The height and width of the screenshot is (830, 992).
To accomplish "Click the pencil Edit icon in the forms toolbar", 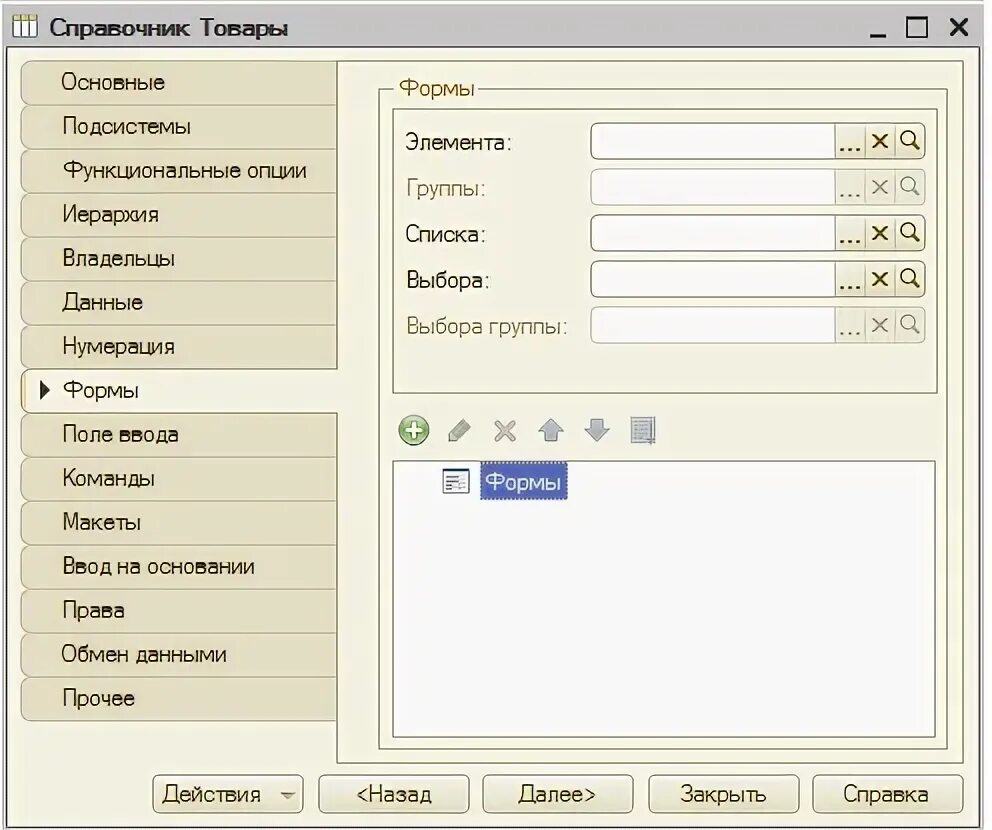I will [459, 431].
